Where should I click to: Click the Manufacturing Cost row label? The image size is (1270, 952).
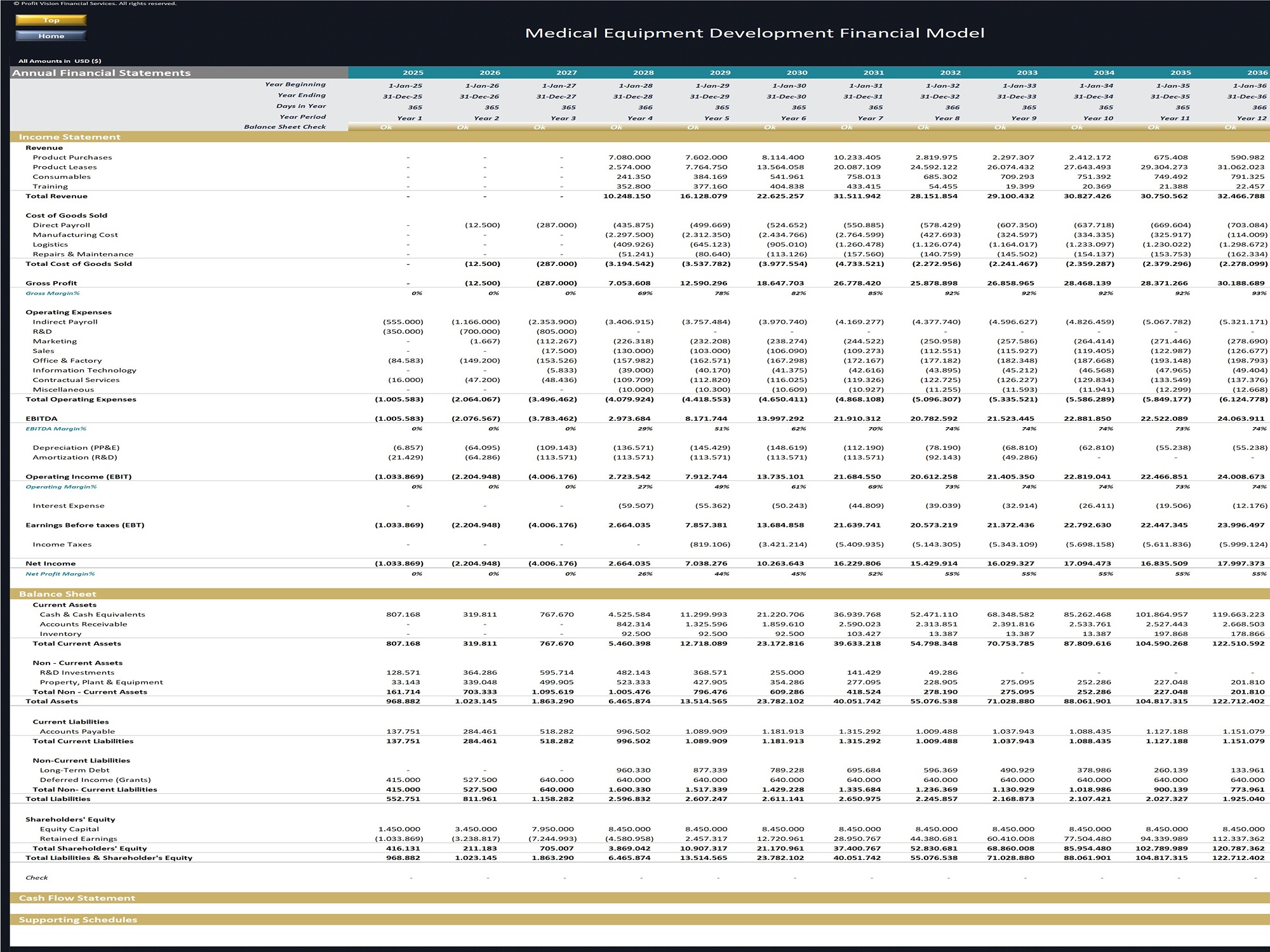[76, 235]
